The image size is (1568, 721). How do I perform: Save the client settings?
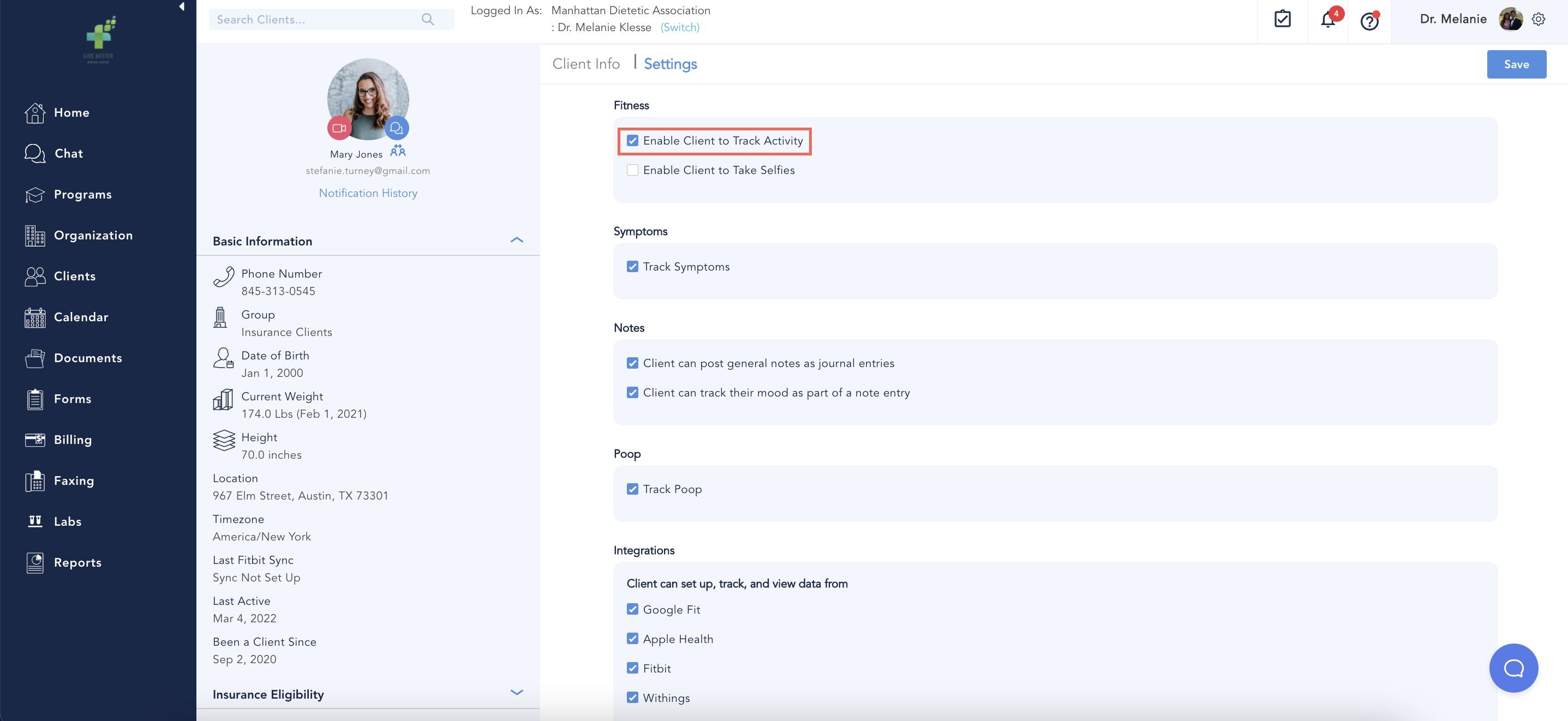coord(1516,64)
